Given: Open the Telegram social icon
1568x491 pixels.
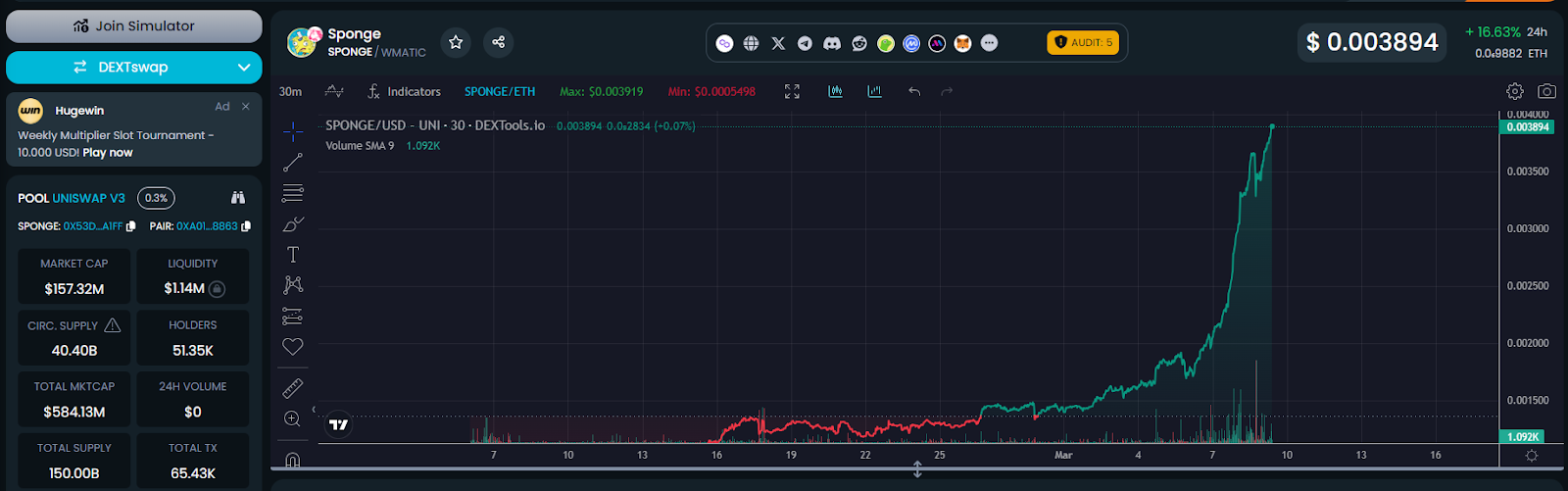Looking at the screenshot, I should click(805, 43).
